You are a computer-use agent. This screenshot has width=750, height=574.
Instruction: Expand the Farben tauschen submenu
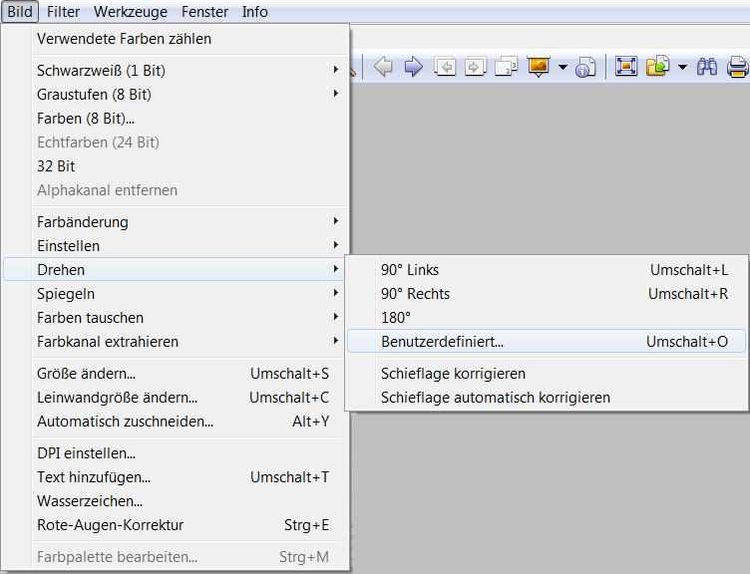click(x=175, y=318)
